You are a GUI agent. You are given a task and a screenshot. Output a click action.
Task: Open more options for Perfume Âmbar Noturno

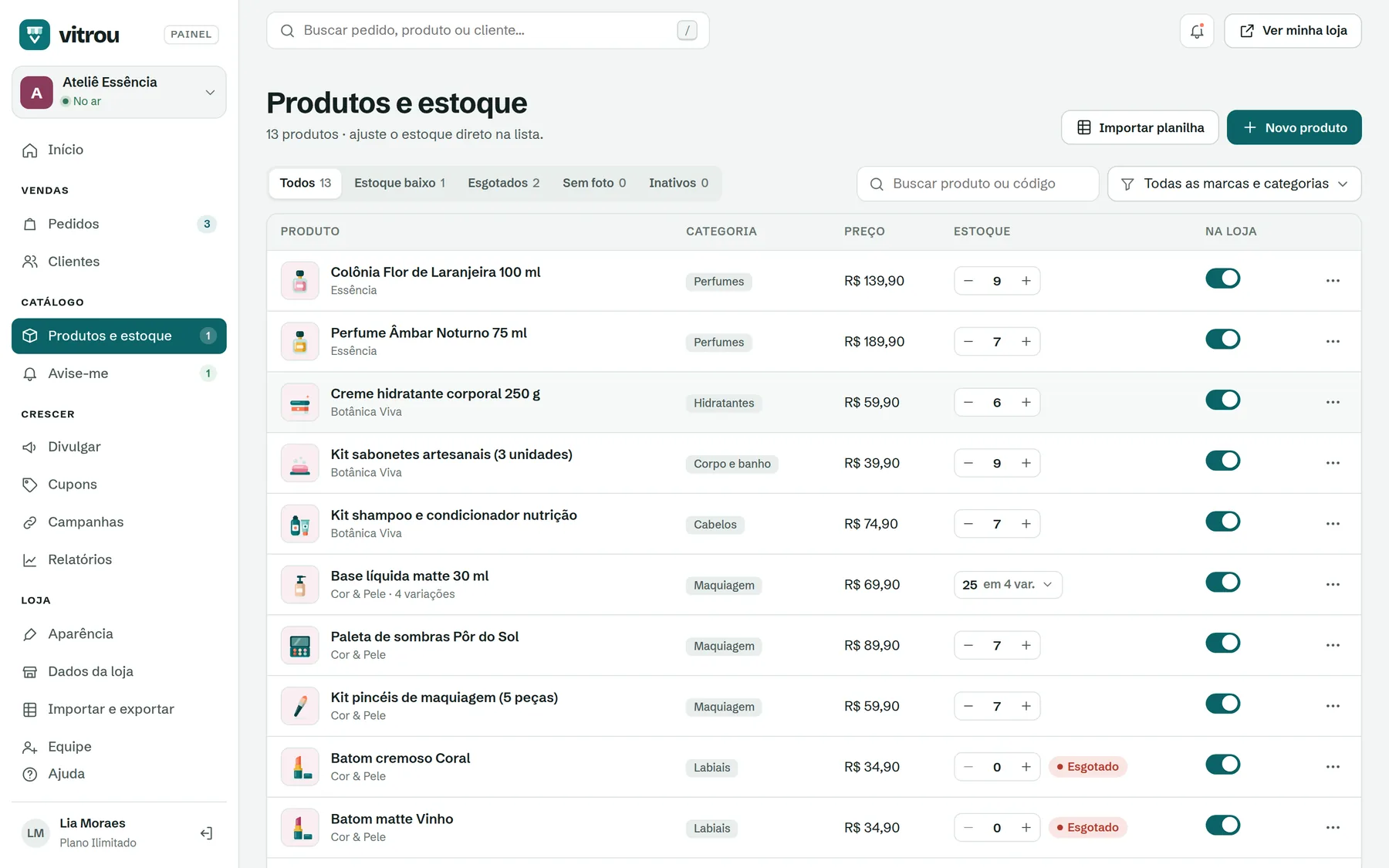coord(1333,342)
